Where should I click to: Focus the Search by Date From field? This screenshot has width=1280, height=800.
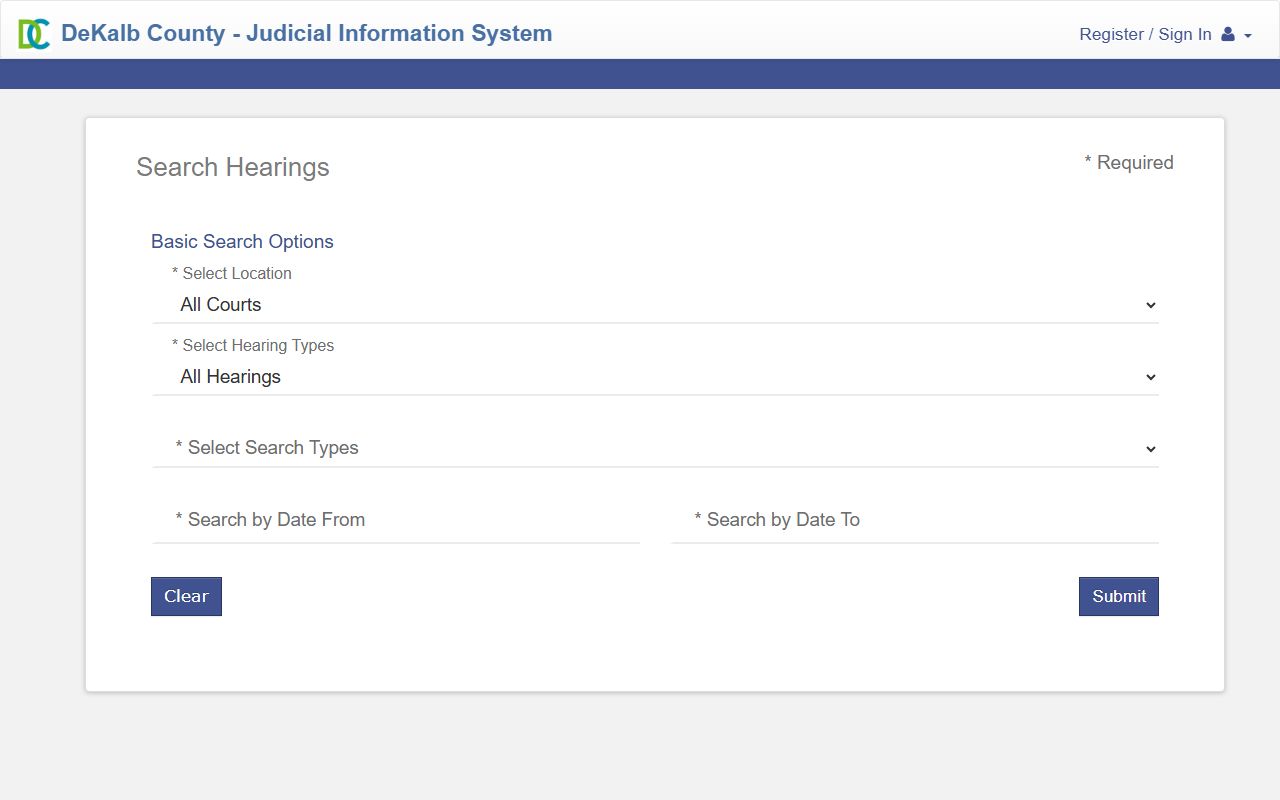pos(396,520)
